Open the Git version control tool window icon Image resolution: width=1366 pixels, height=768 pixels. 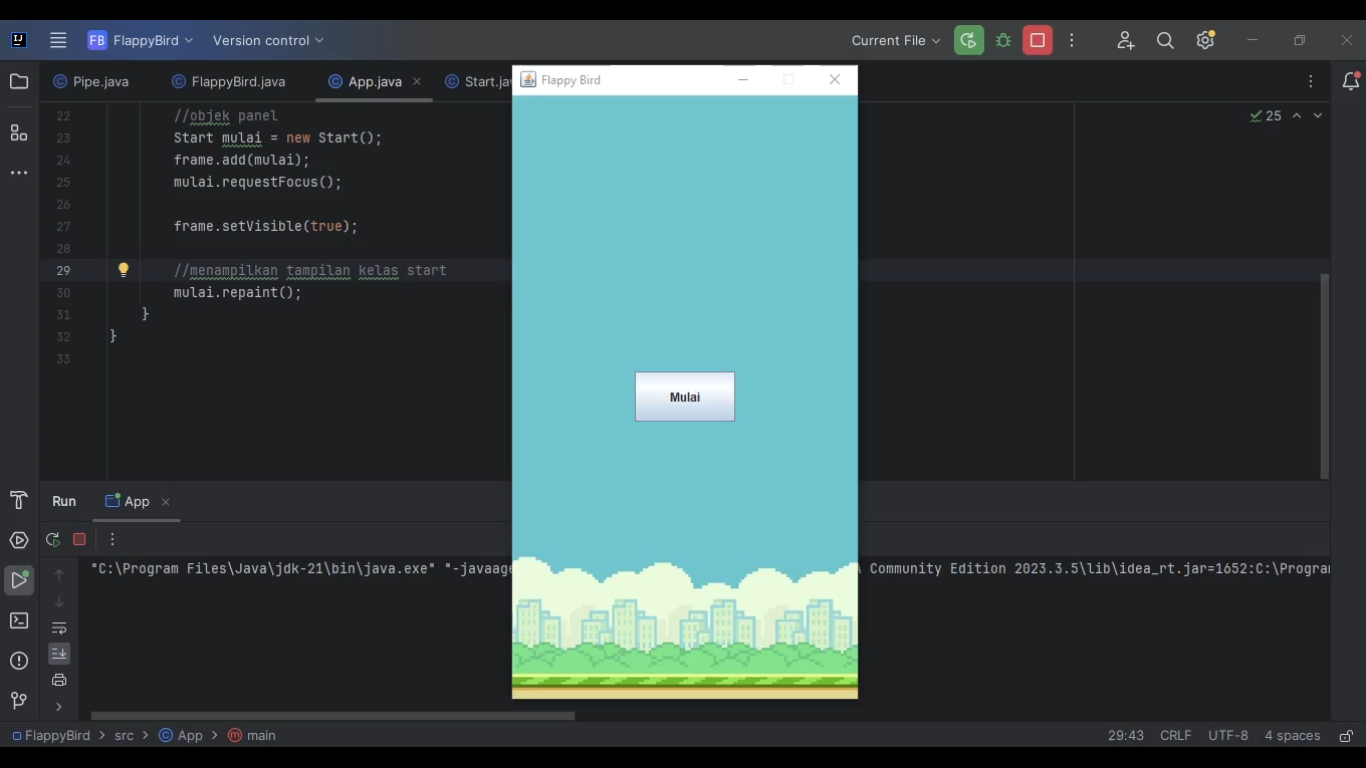(x=19, y=700)
